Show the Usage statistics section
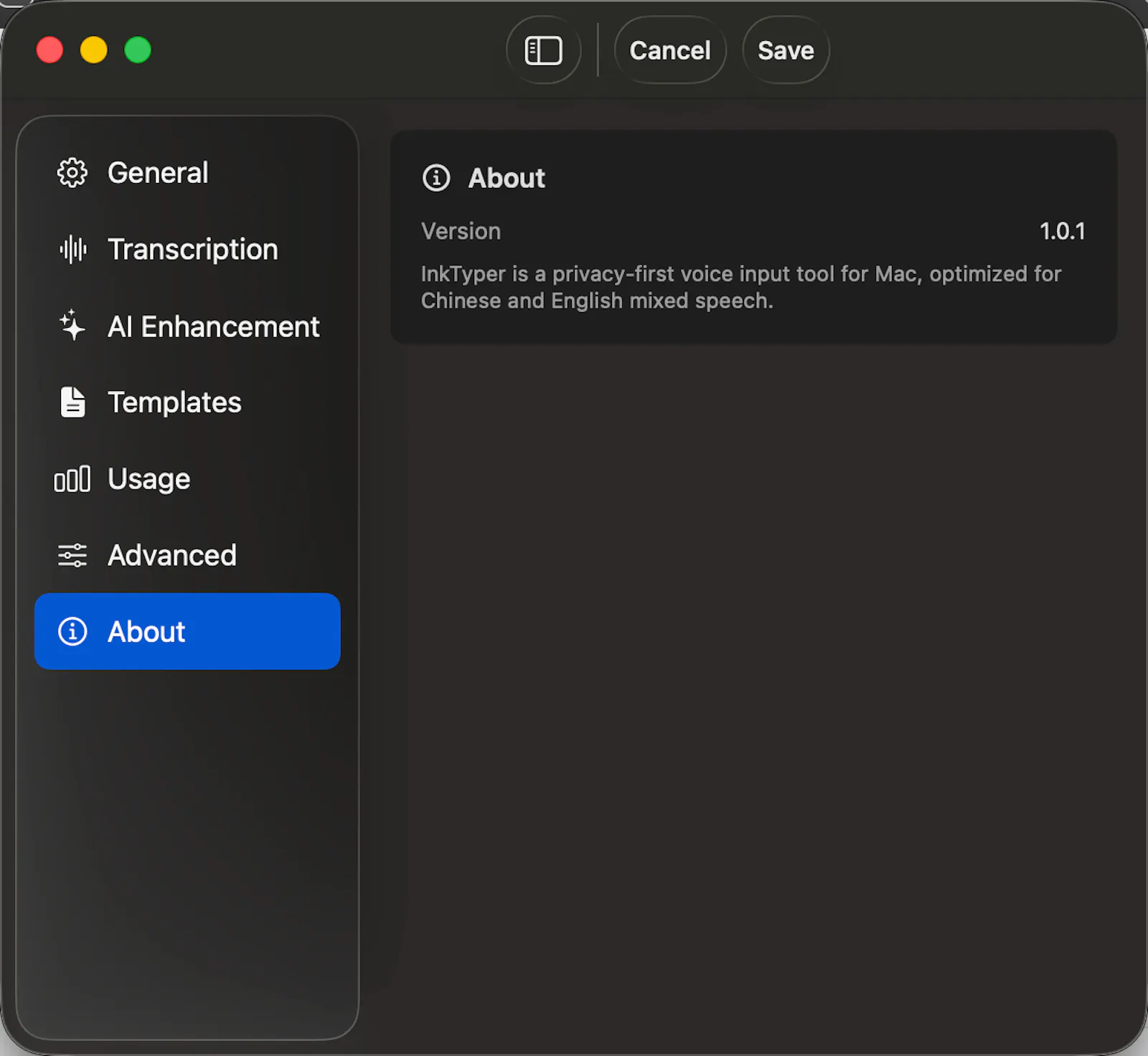Image resolution: width=1148 pixels, height=1056 pixels. [187, 478]
